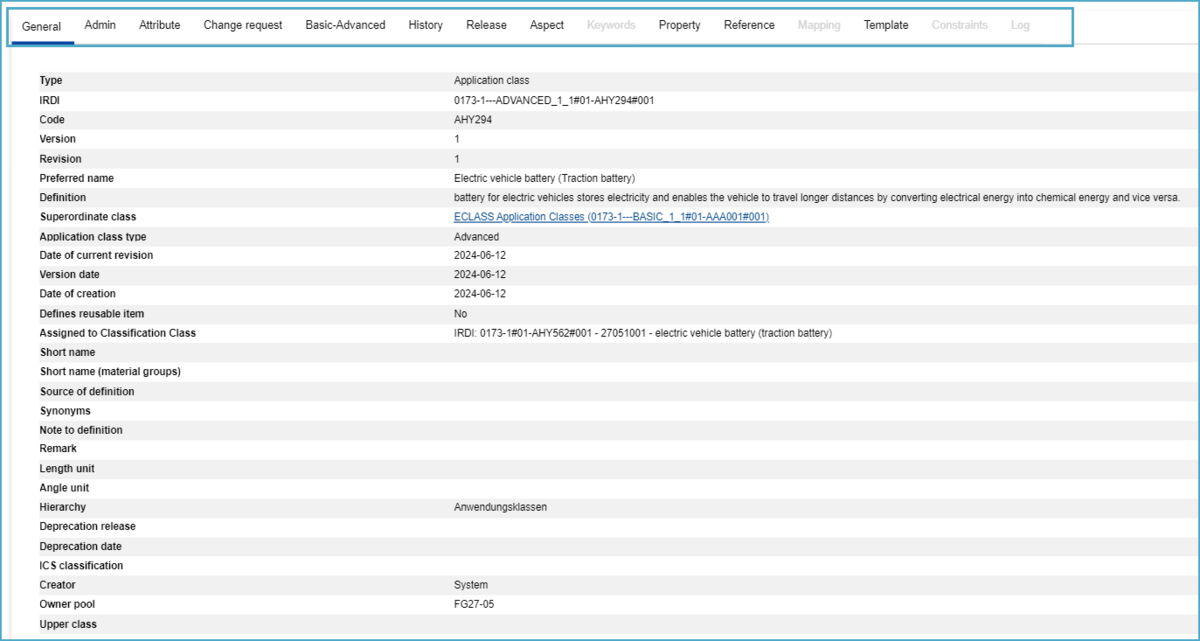Screen dimensions: 1200x641
Task: Click the greyed-out Keywords tab
Action: click(611, 25)
